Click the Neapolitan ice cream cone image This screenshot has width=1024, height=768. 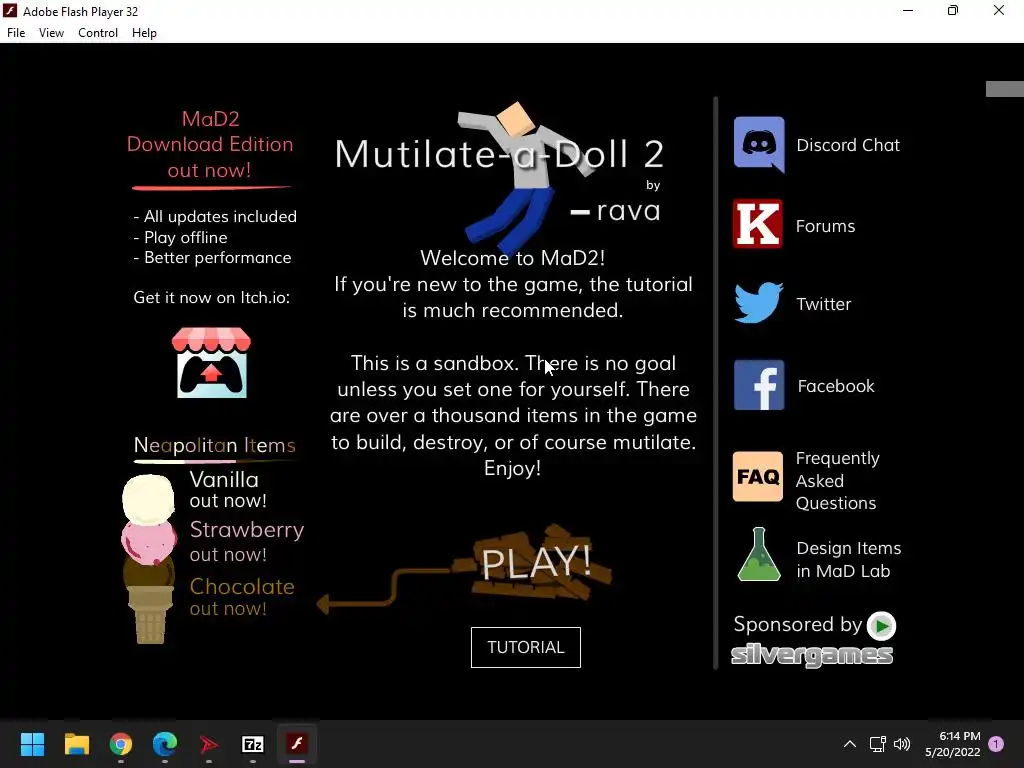point(149,559)
